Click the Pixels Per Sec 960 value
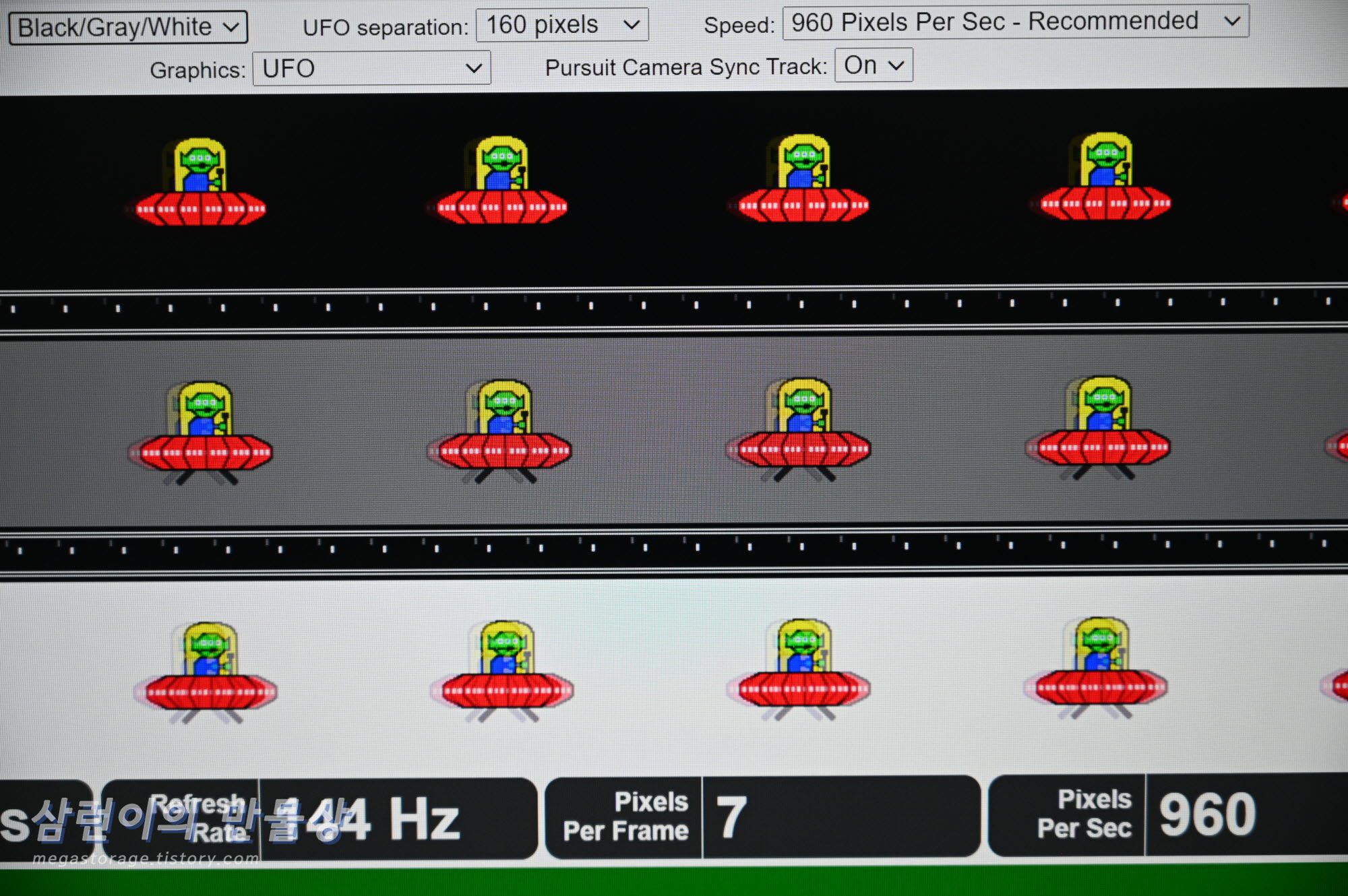 tap(1208, 815)
